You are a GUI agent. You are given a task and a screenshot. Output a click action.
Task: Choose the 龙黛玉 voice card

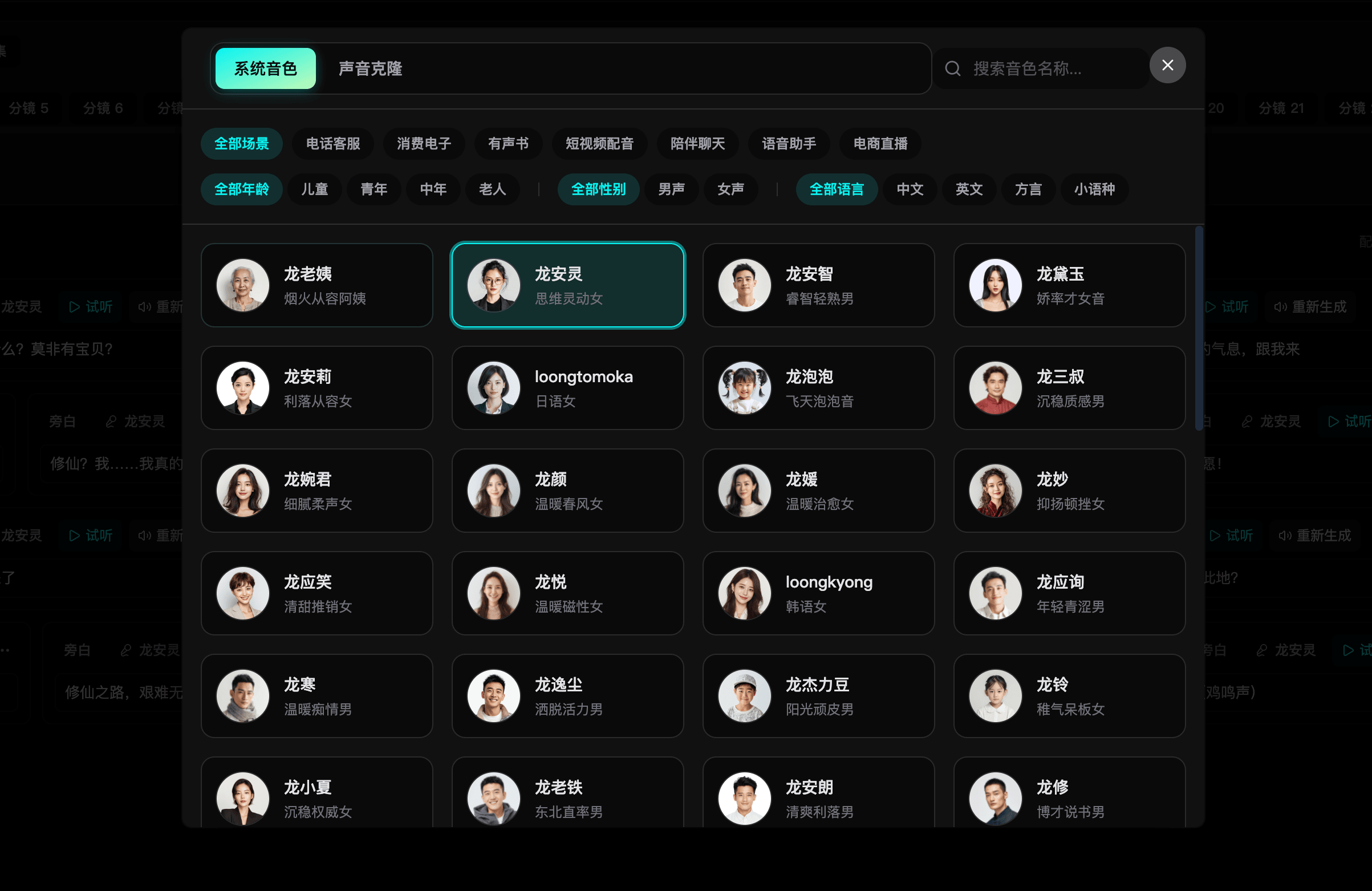point(1069,285)
